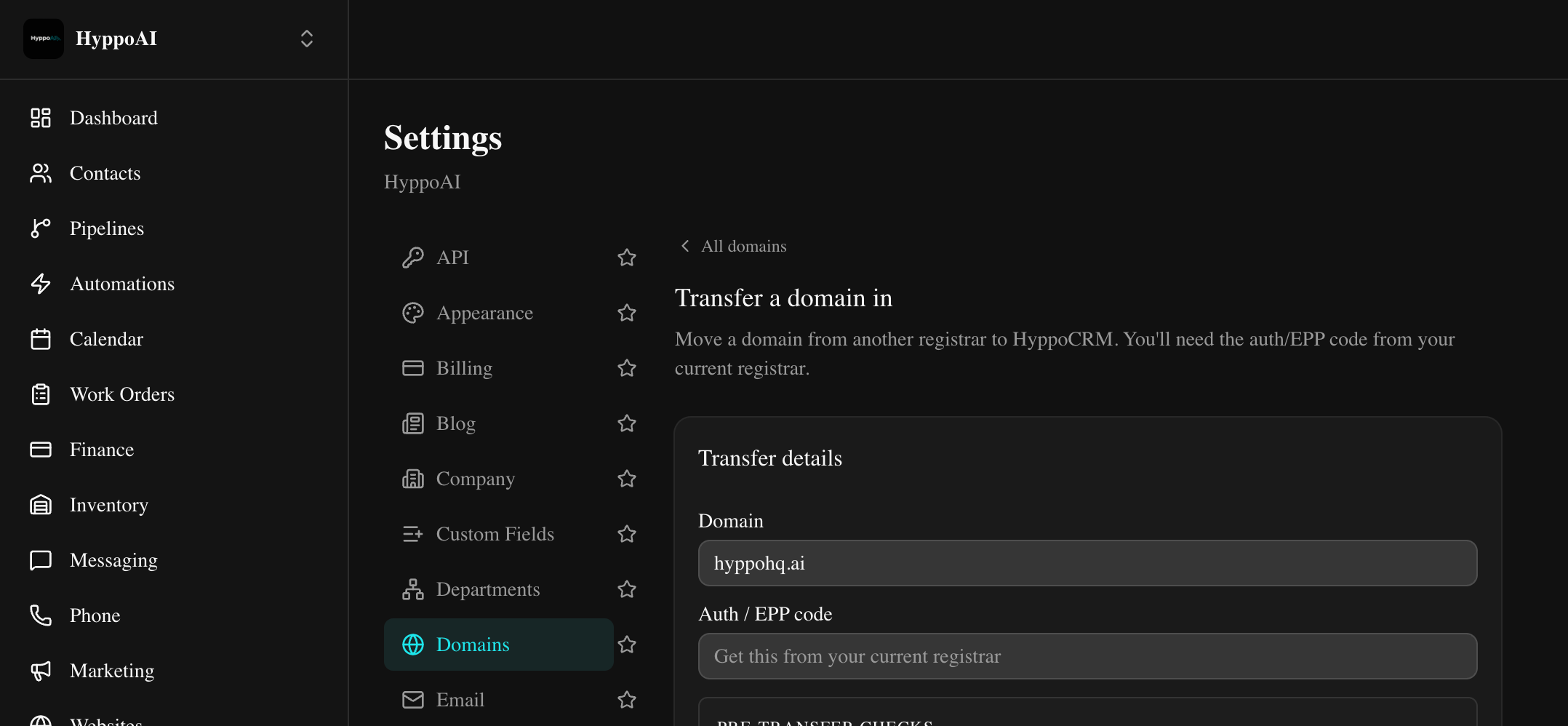Open Custom Fields settings section
This screenshot has height=726, width=1568.
[x=499, y=534]
